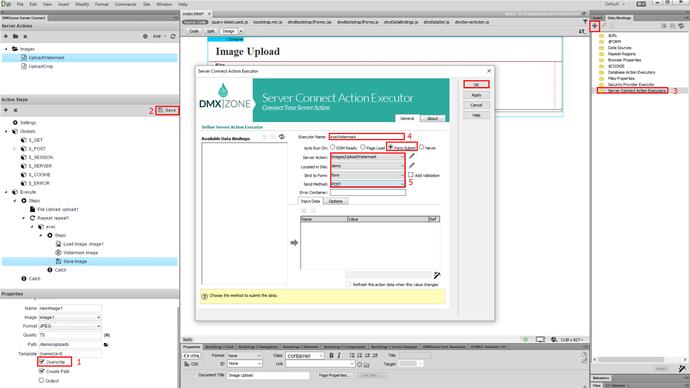Click Bold formatting in Properties inspector

point(331,355)
